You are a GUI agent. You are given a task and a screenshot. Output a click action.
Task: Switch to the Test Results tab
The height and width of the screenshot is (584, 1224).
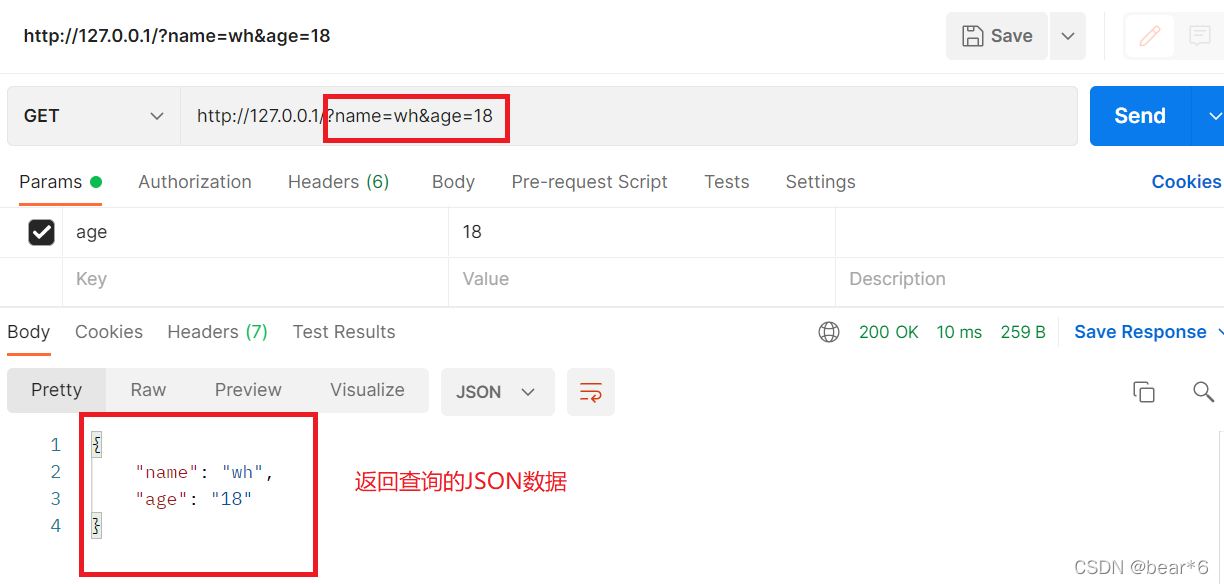(x=344, y=332)
